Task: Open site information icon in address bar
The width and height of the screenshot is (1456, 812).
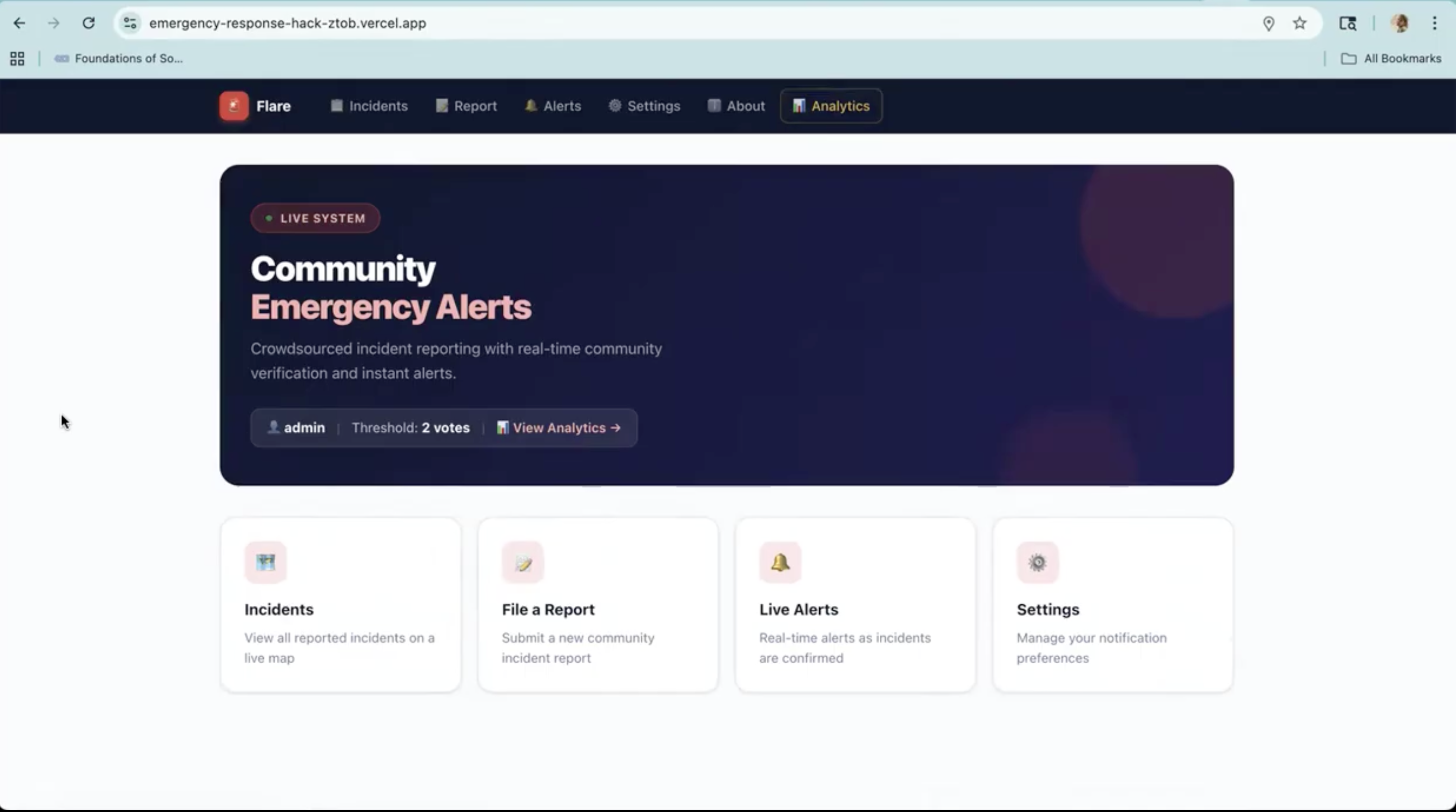Action: pos(130,23)
